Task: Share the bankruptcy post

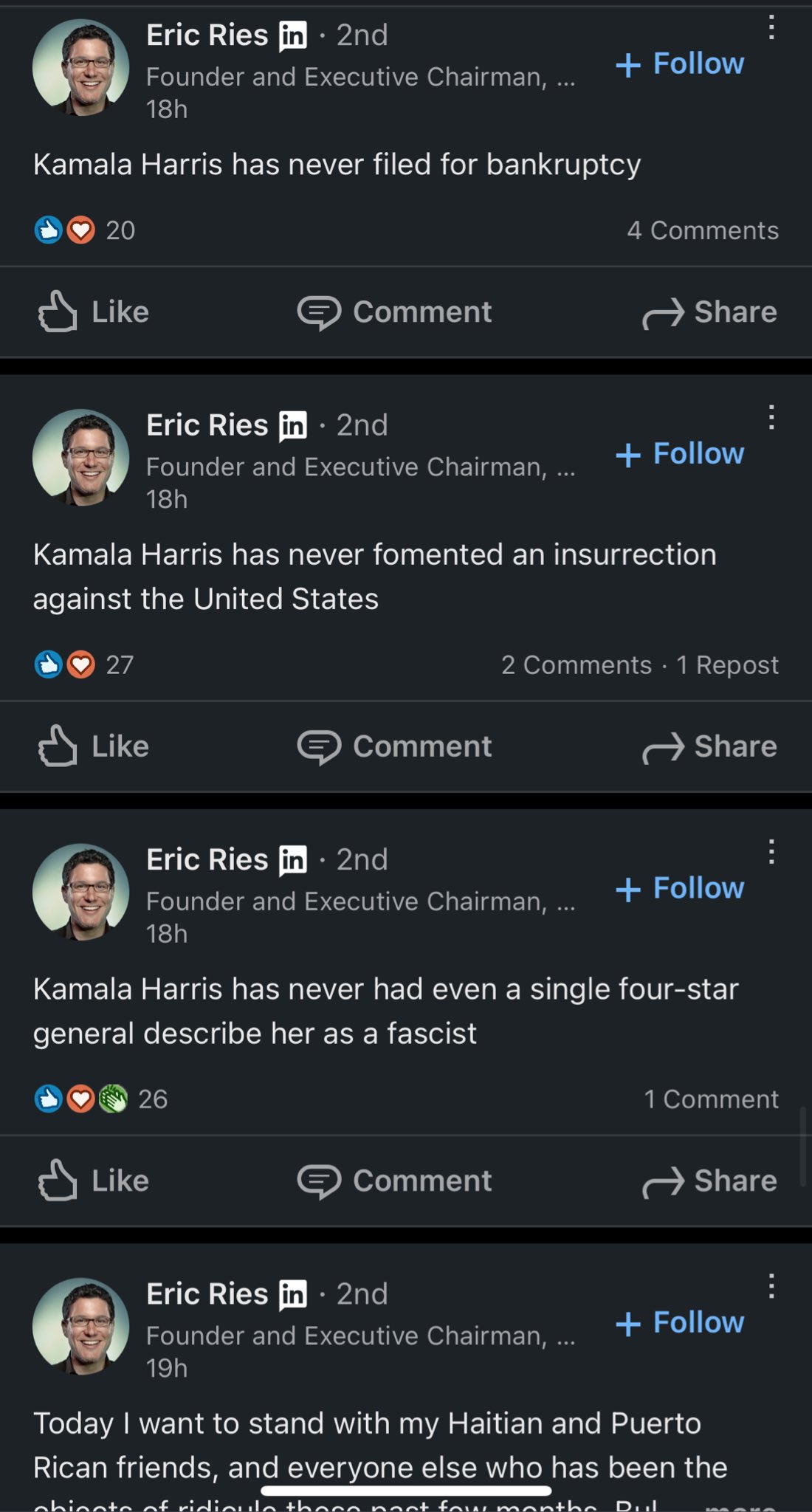Action: (x=709, y=312)
